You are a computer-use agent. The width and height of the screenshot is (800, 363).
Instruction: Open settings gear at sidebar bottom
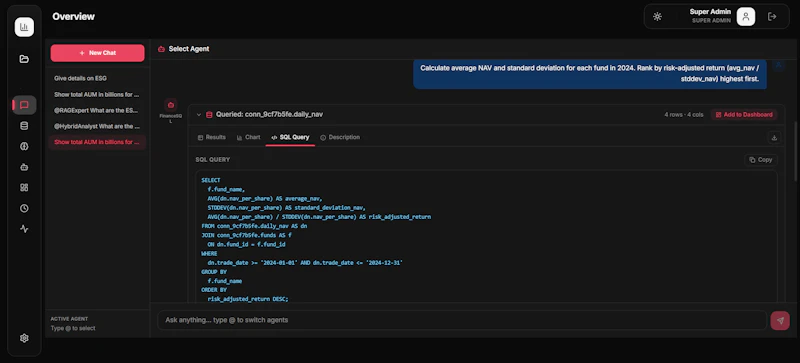click(24, 338)
